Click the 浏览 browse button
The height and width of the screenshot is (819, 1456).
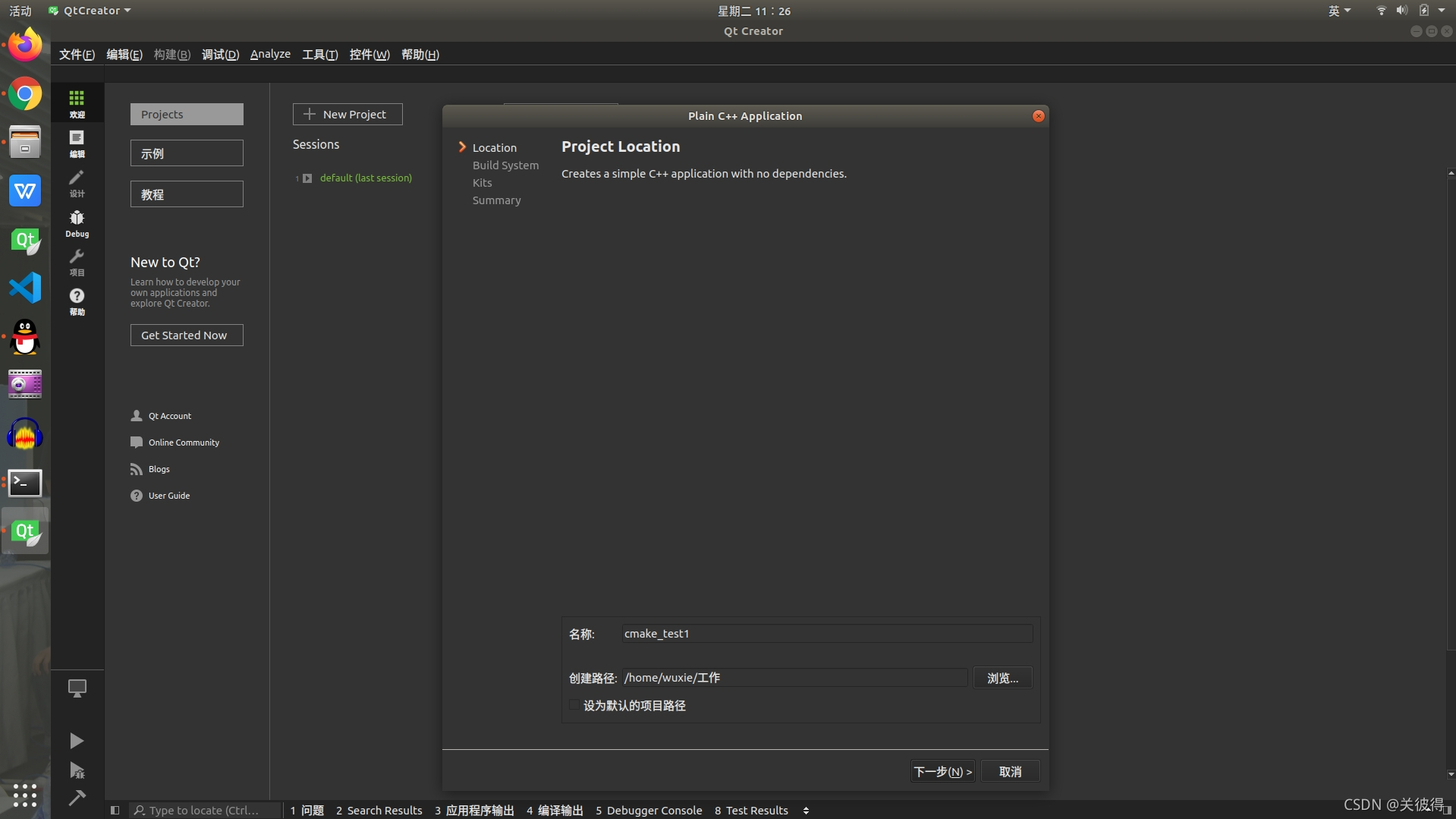tap(1002, 678)
